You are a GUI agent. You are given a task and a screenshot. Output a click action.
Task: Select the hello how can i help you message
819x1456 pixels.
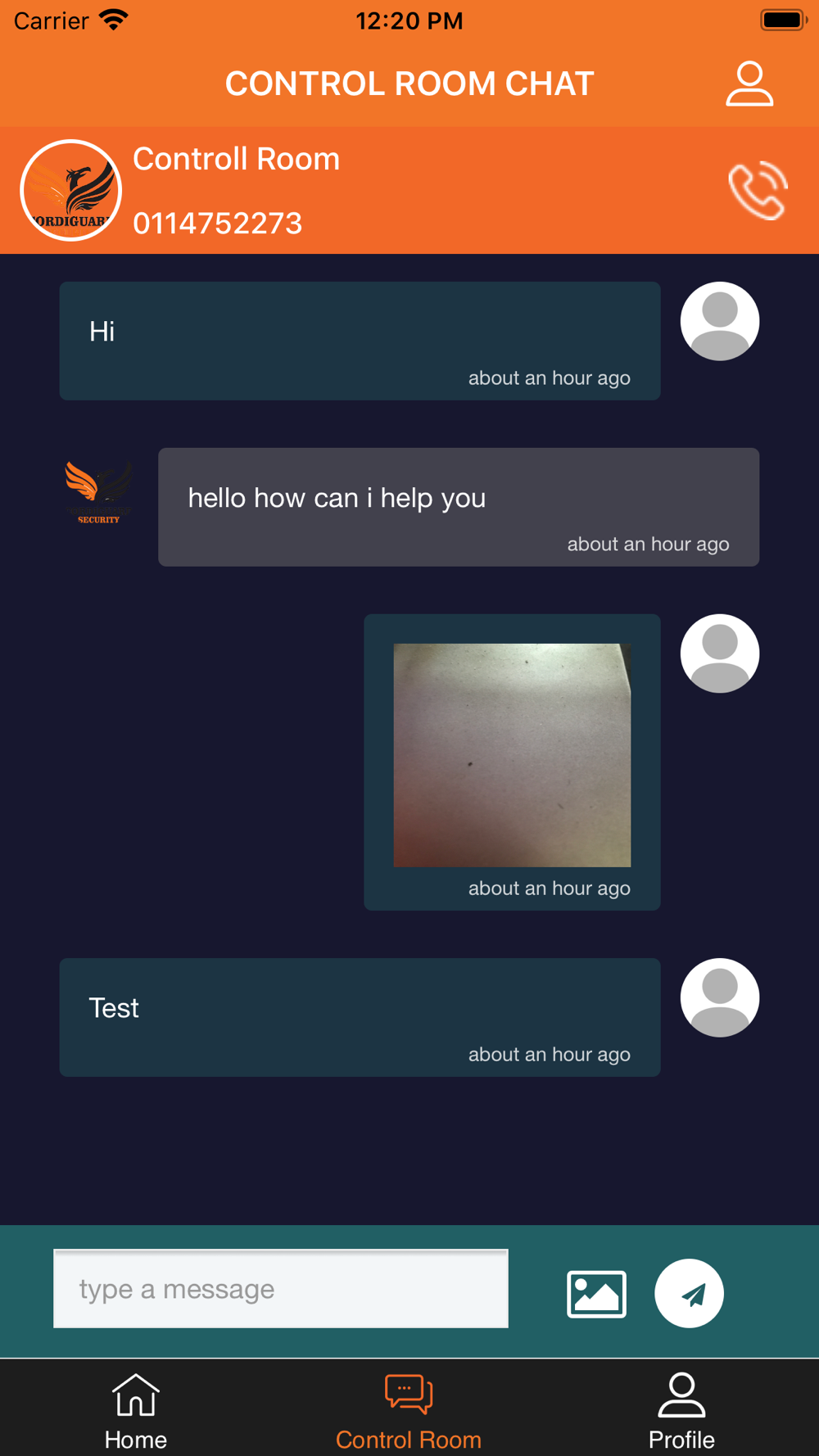click(459, 507)
